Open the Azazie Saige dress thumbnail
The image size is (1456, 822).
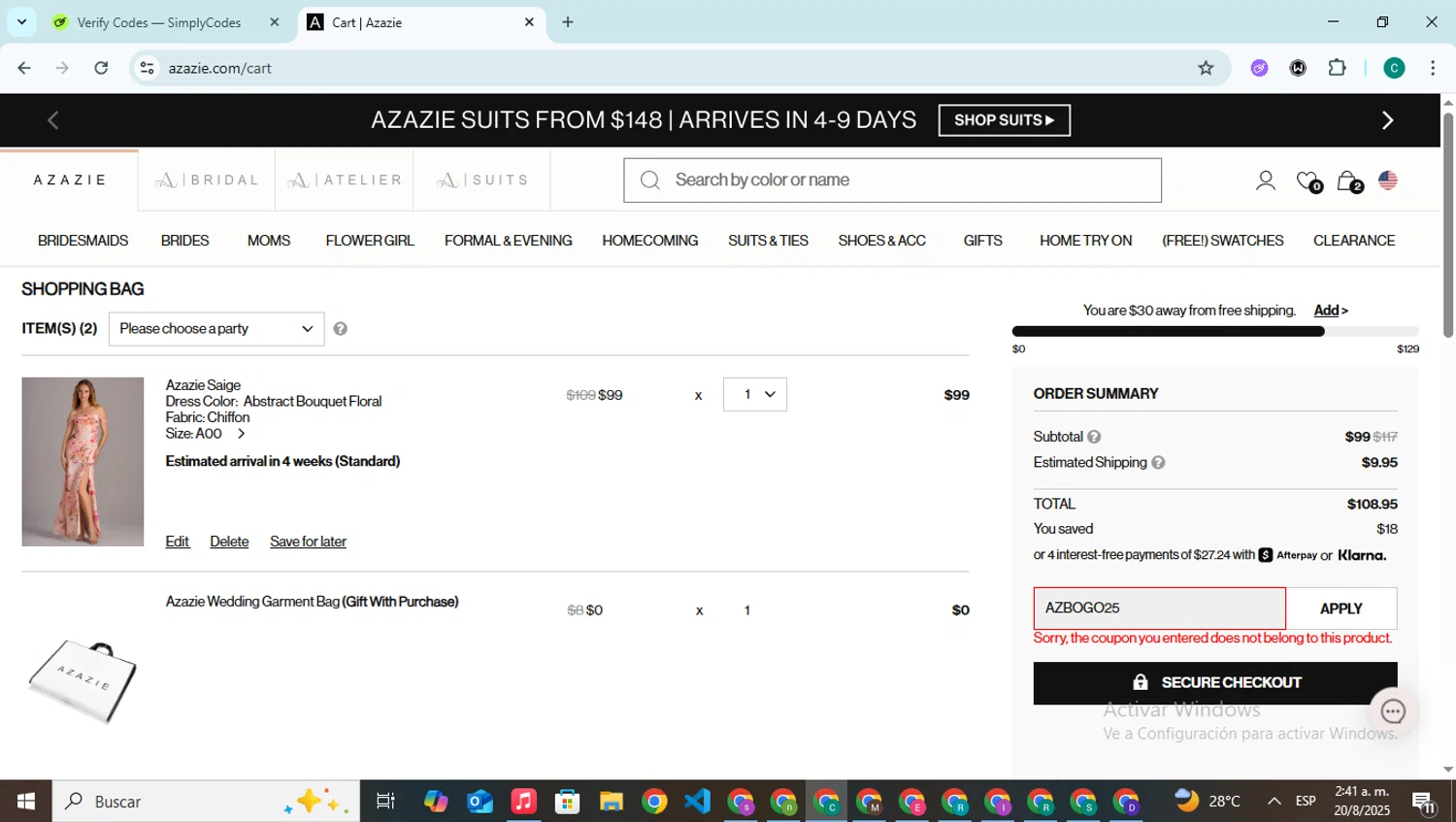83,462
